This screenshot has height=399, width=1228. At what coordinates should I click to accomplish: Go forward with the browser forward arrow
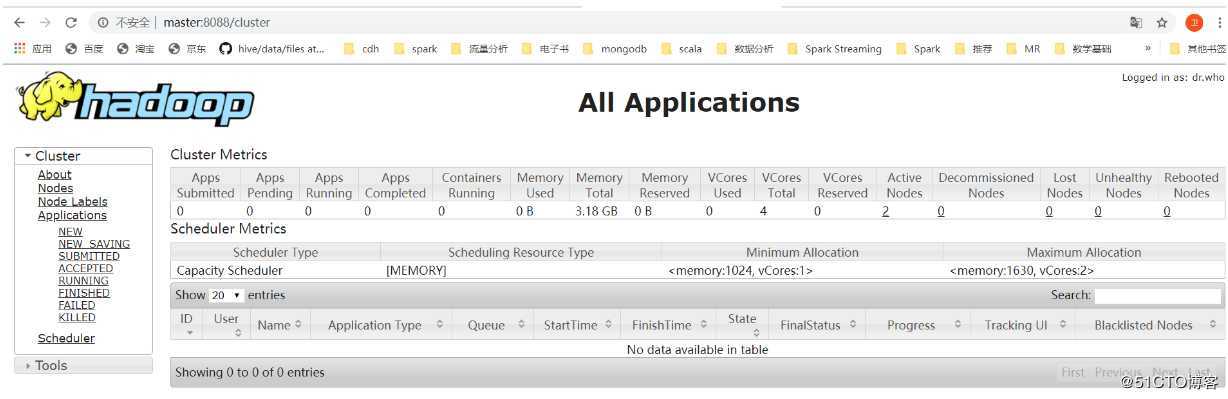[x=45, y=22]
